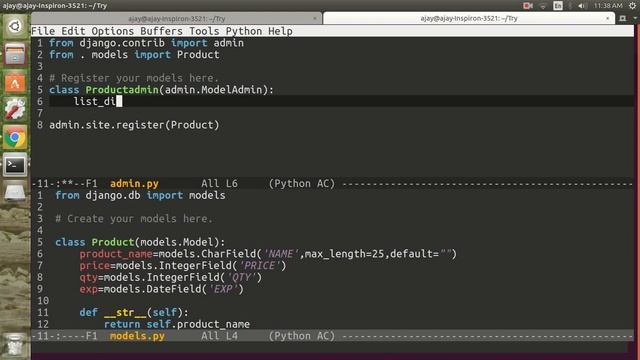The height and width of the screenshot is (360, 640).
Task: Click the models.py buffer name in mode line
Action: (x=137, y=336)
